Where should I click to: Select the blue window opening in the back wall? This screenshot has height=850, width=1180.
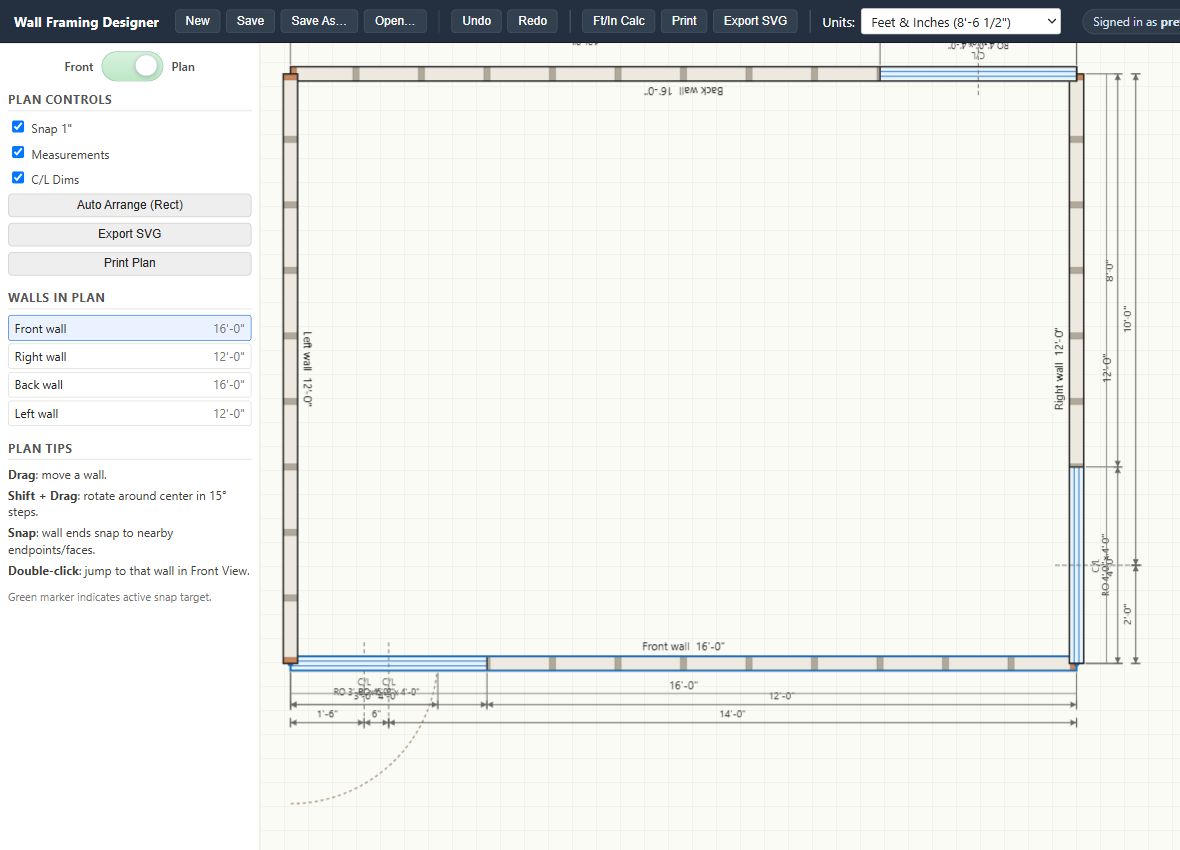click(x=978, y=74)
